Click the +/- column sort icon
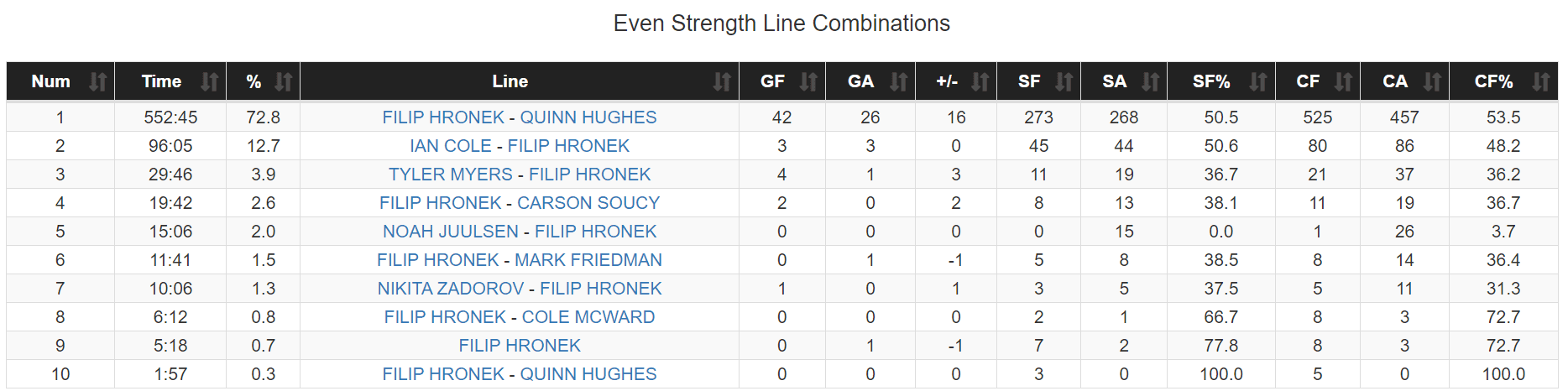 [x=980, y=81]
